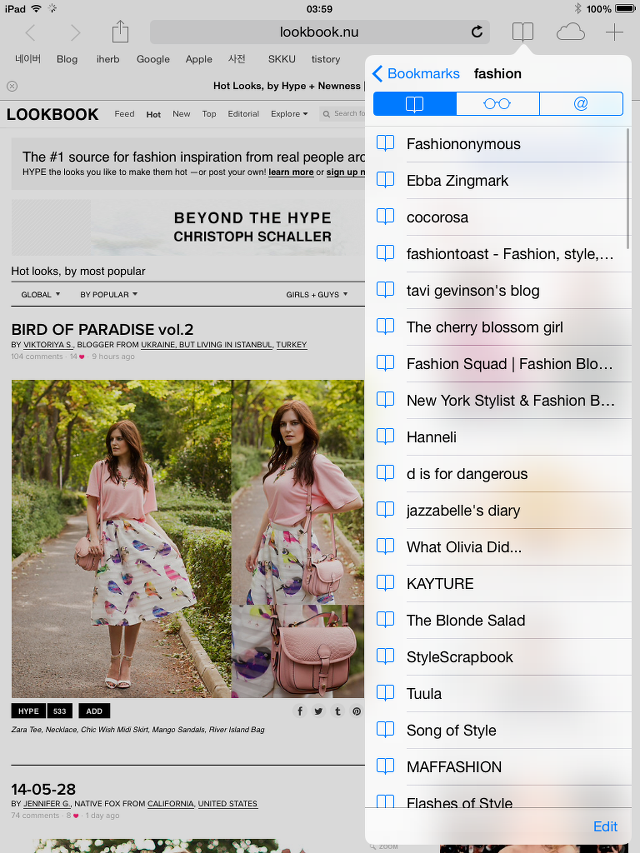Tap the book icon beside KAYTURE
The width and height of the screenshot is (640, 853).
coord(385,583)
